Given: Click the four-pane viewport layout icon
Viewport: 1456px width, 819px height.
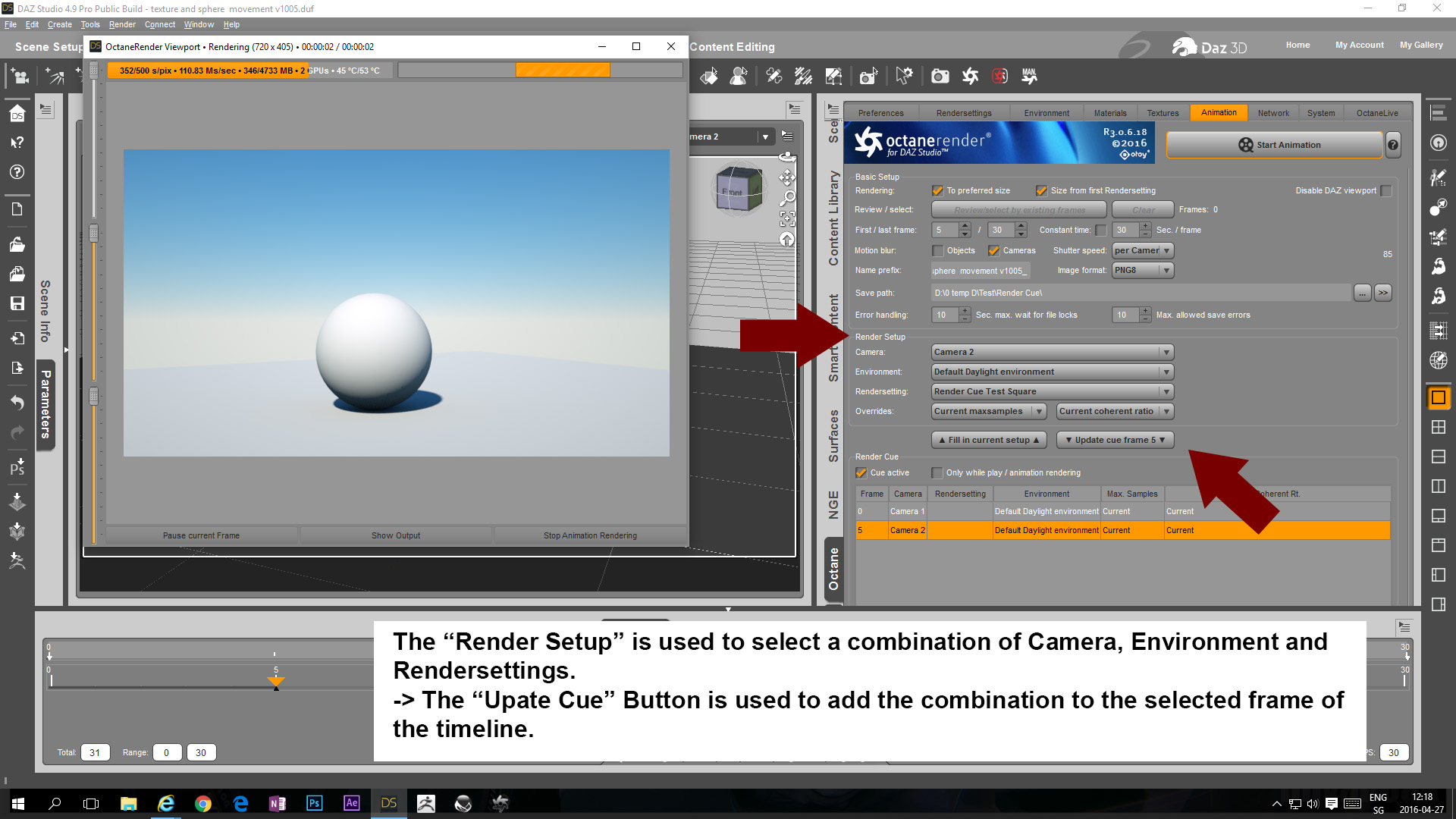Looking at the screenshot, I should (x=1438, y=427).
